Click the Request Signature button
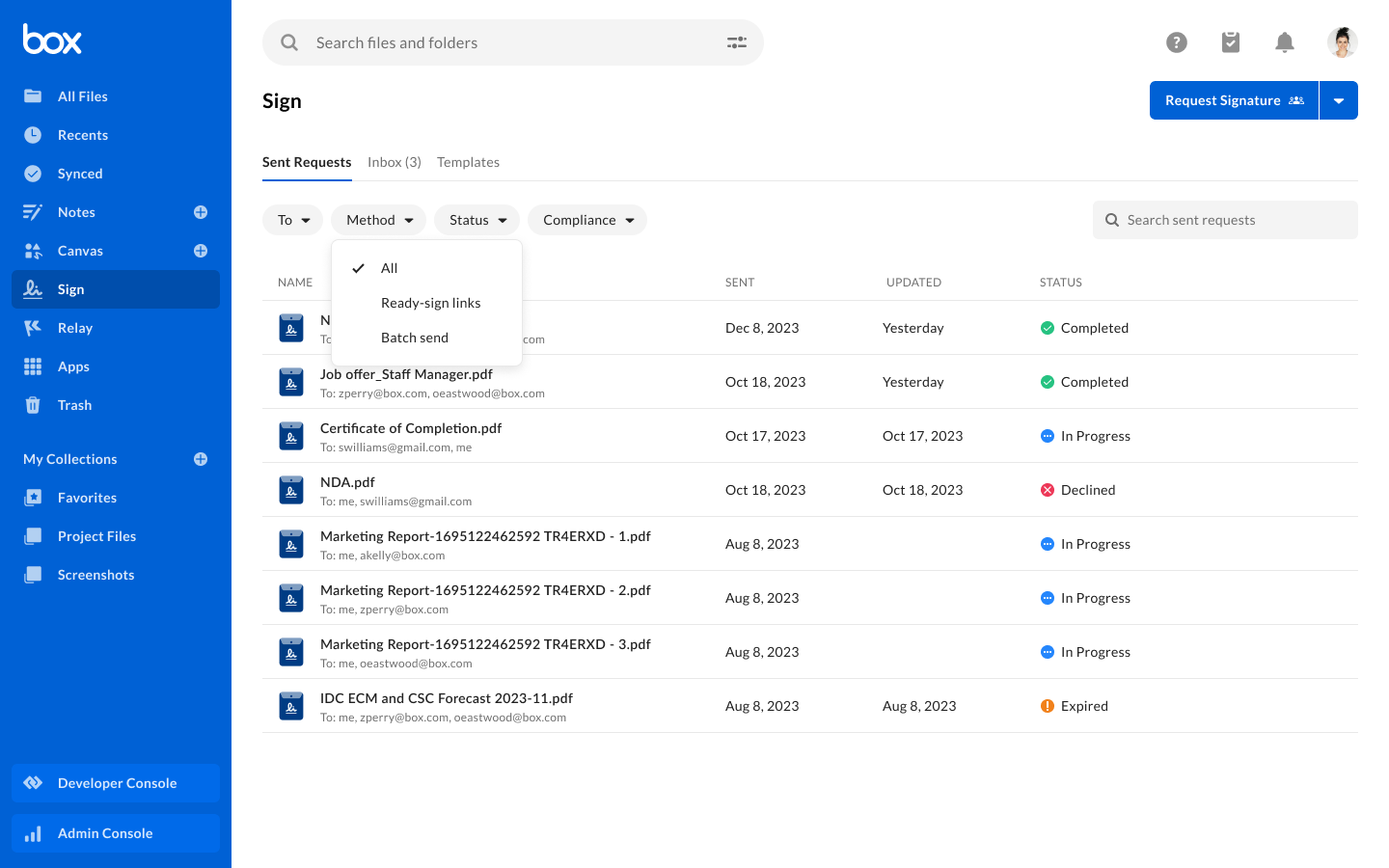 coord(1233,100)
